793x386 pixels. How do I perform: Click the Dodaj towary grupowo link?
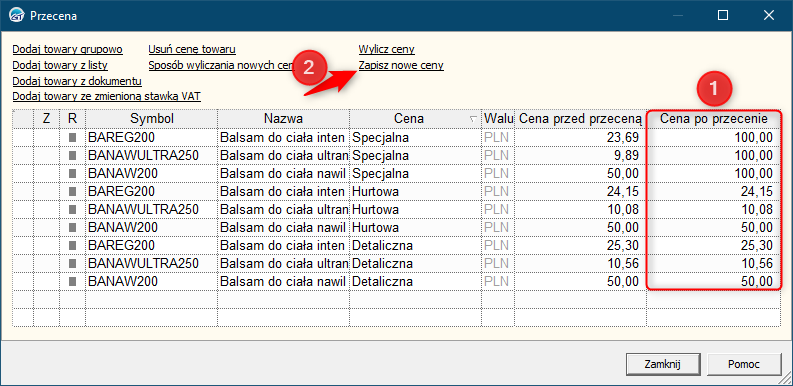pos(68,50)
